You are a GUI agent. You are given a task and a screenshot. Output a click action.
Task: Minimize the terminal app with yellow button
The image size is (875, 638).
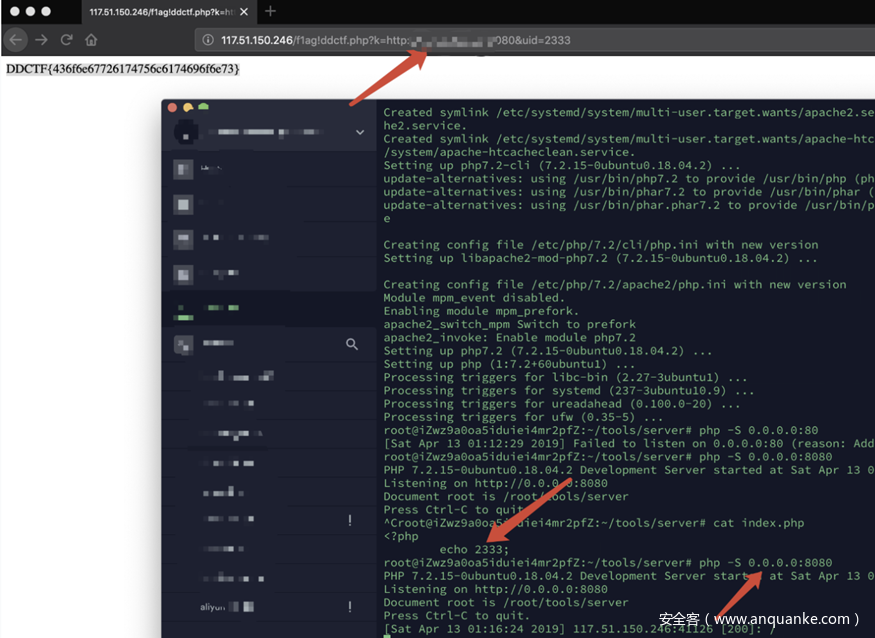click(x=187, y=107)
